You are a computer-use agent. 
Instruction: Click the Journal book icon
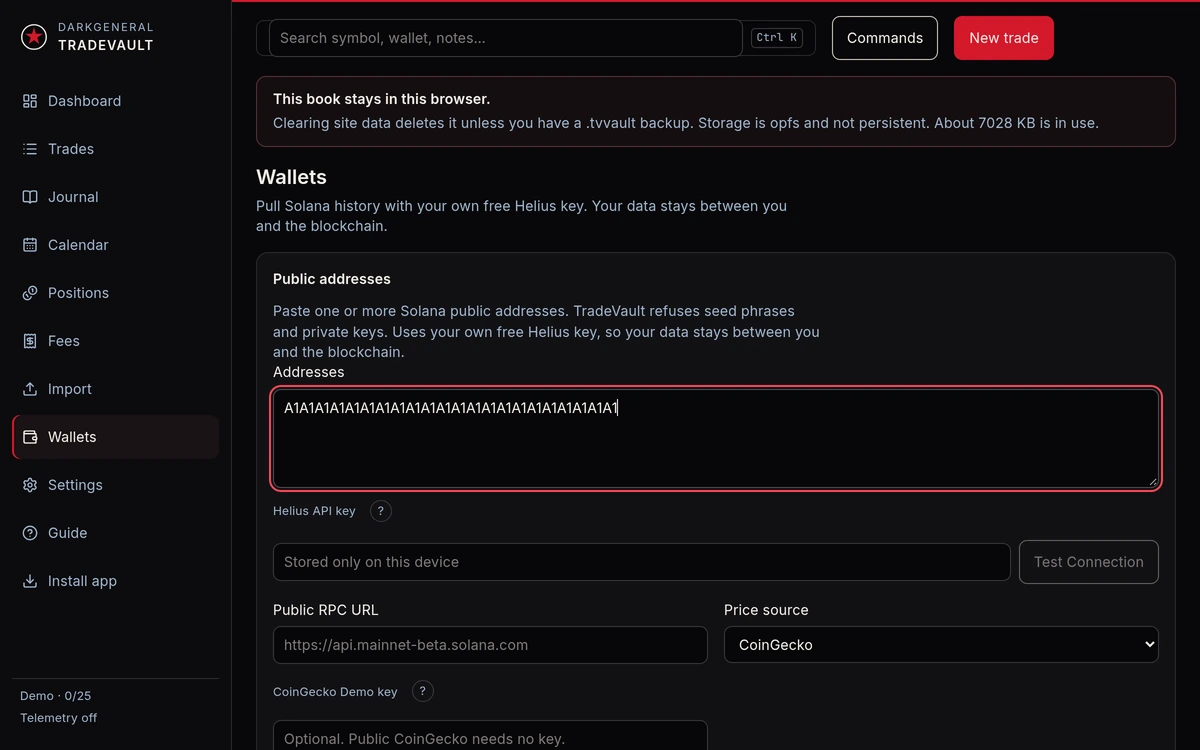(x=30, y=197)
